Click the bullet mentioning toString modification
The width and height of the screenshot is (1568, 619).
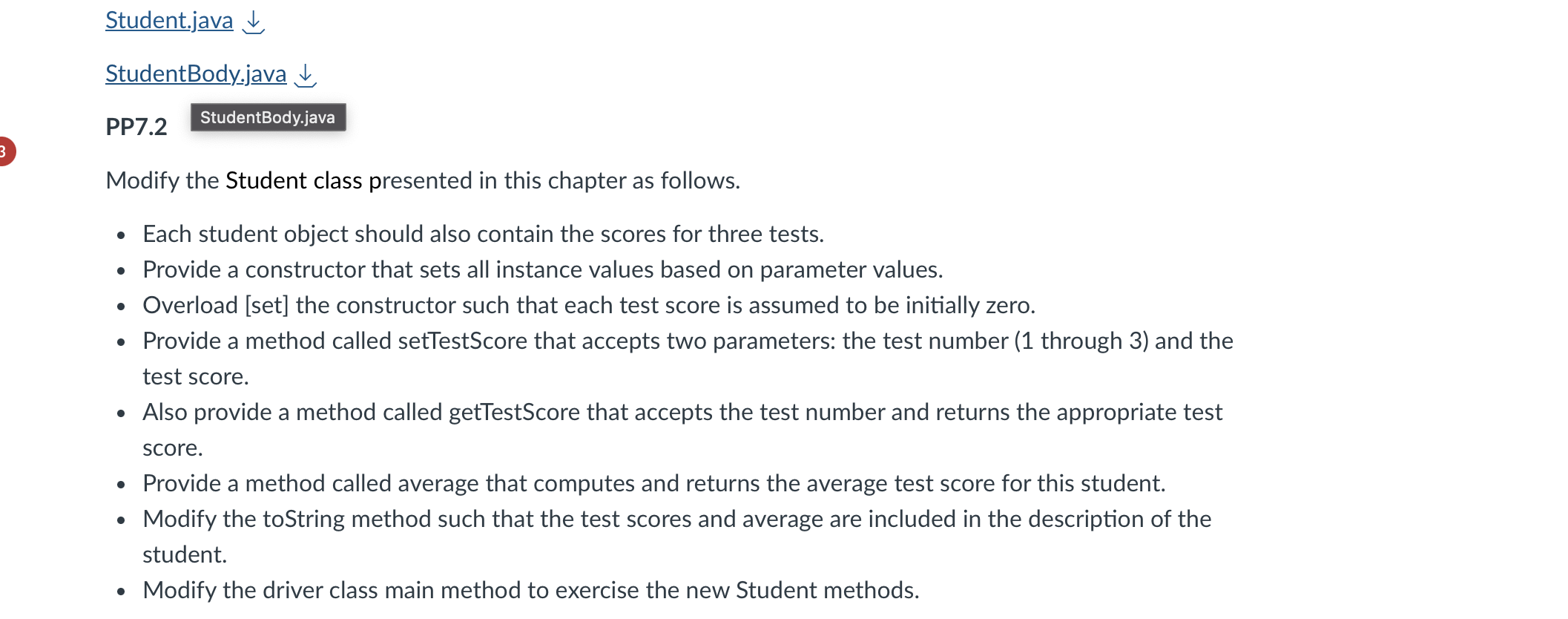point(675,519)
